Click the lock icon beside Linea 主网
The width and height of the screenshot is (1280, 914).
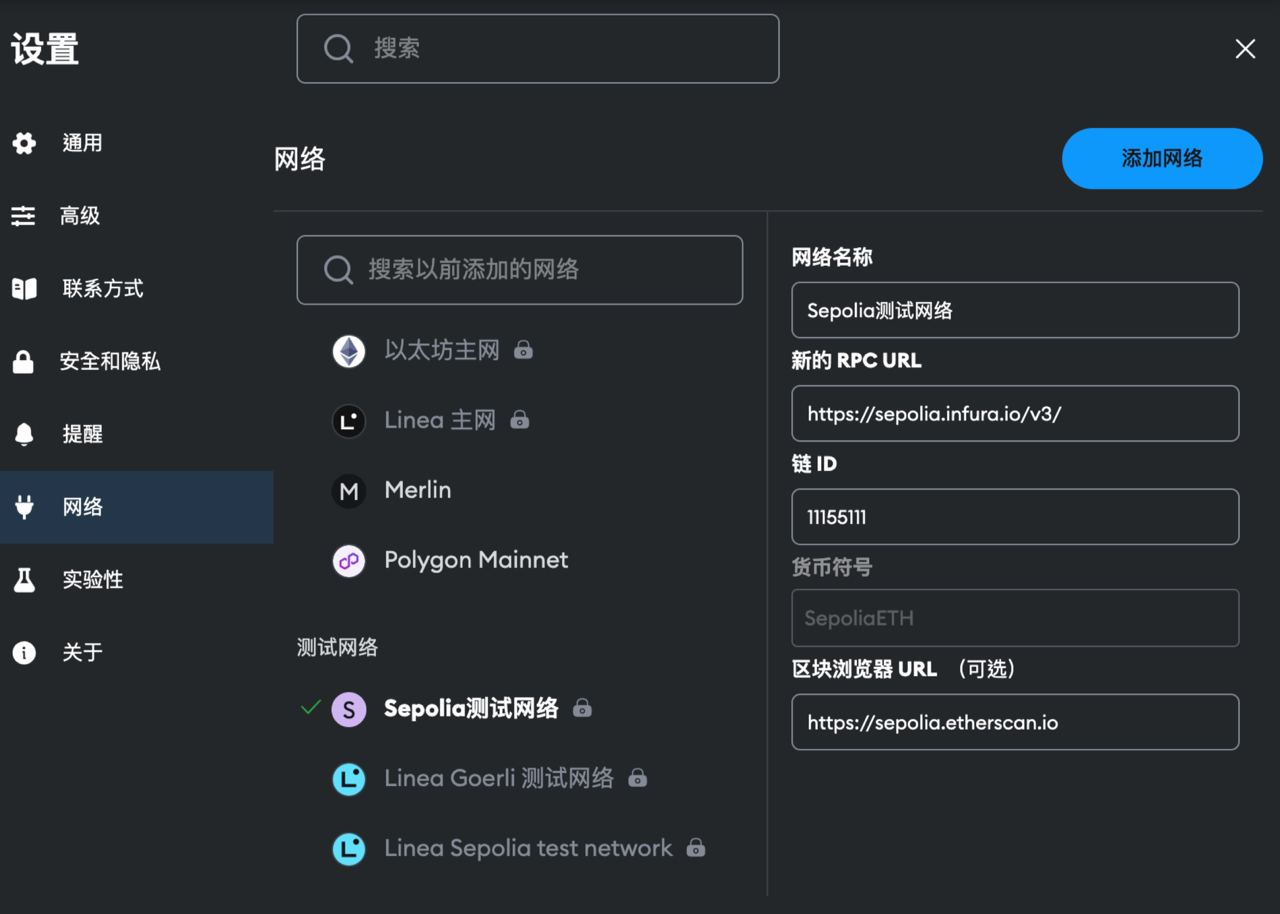[x=519, y=420]
